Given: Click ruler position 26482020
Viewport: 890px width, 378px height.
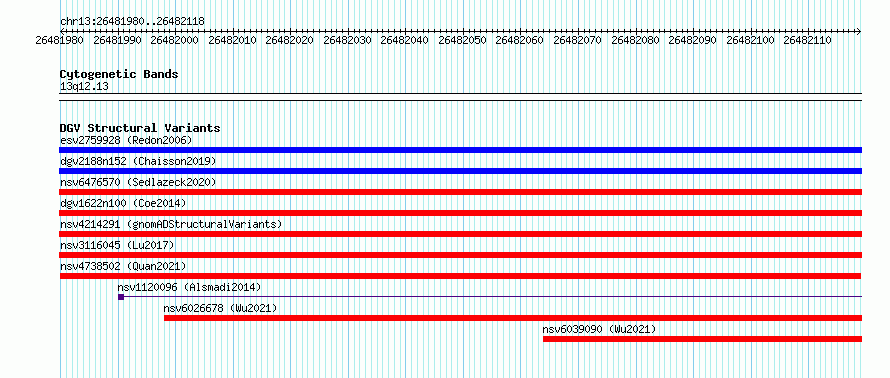Looking at the screenshot, I should pos(289,41).
